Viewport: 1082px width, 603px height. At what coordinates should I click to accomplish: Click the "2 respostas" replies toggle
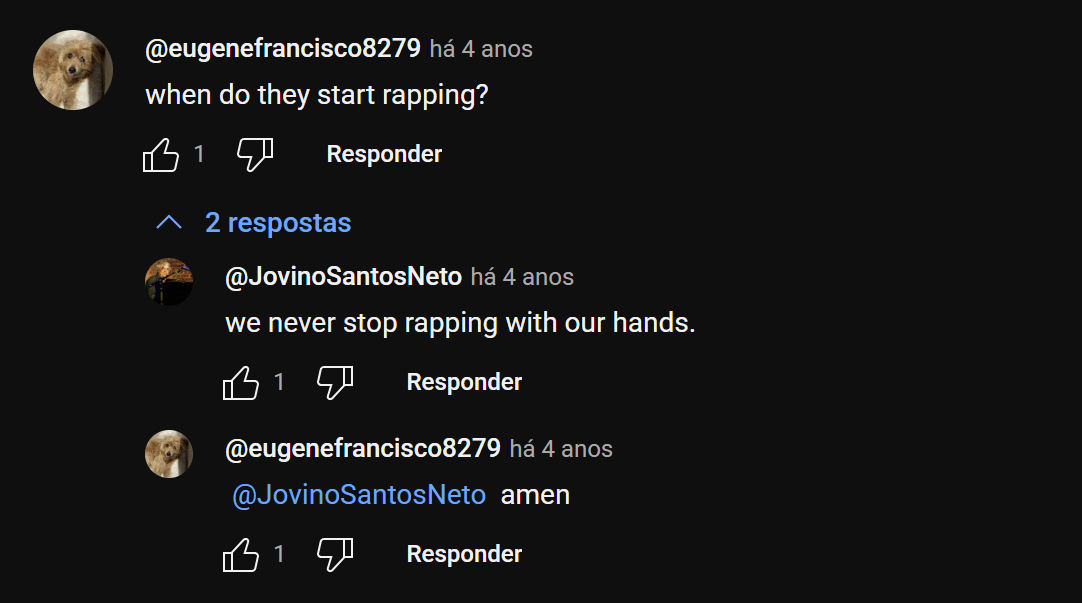coord(278,222)
